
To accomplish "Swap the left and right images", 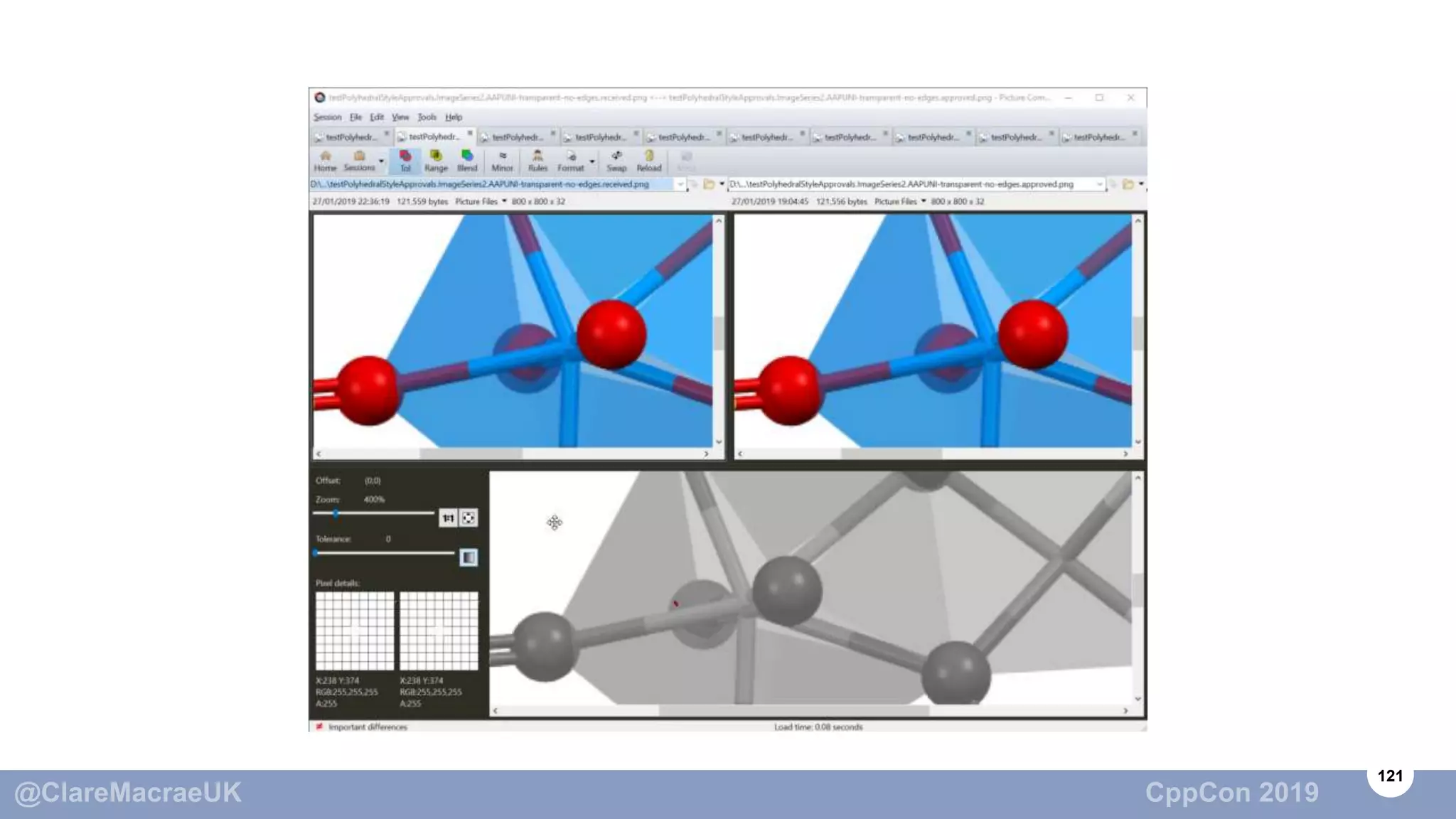I will 616,161.
